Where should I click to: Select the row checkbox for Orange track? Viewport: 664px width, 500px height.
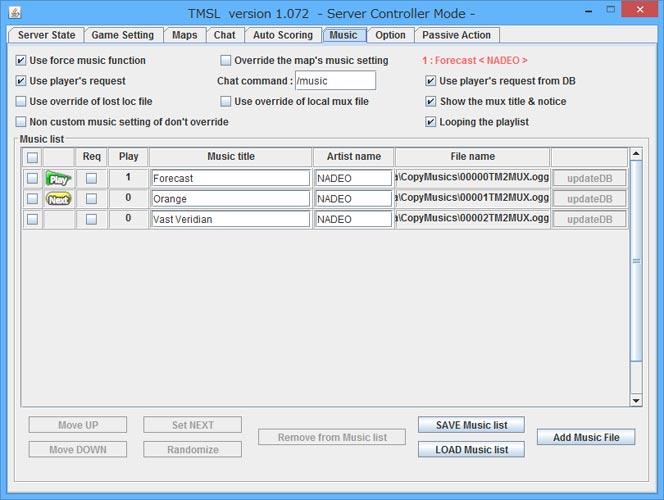[33, 199]
